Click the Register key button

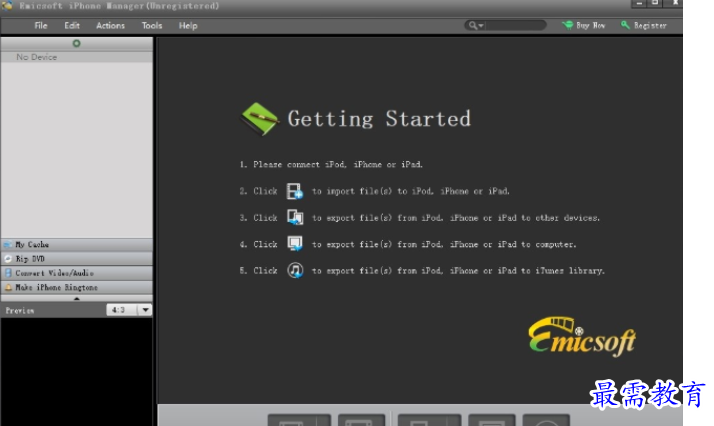pos(644,25)
